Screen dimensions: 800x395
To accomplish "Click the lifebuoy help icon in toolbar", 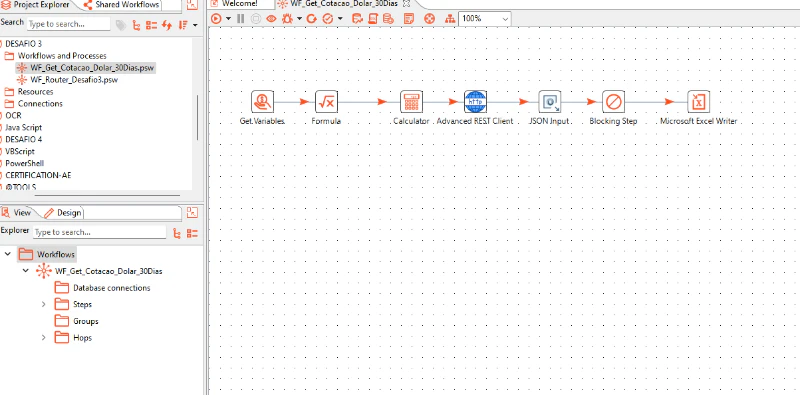I will pos(430,19).
